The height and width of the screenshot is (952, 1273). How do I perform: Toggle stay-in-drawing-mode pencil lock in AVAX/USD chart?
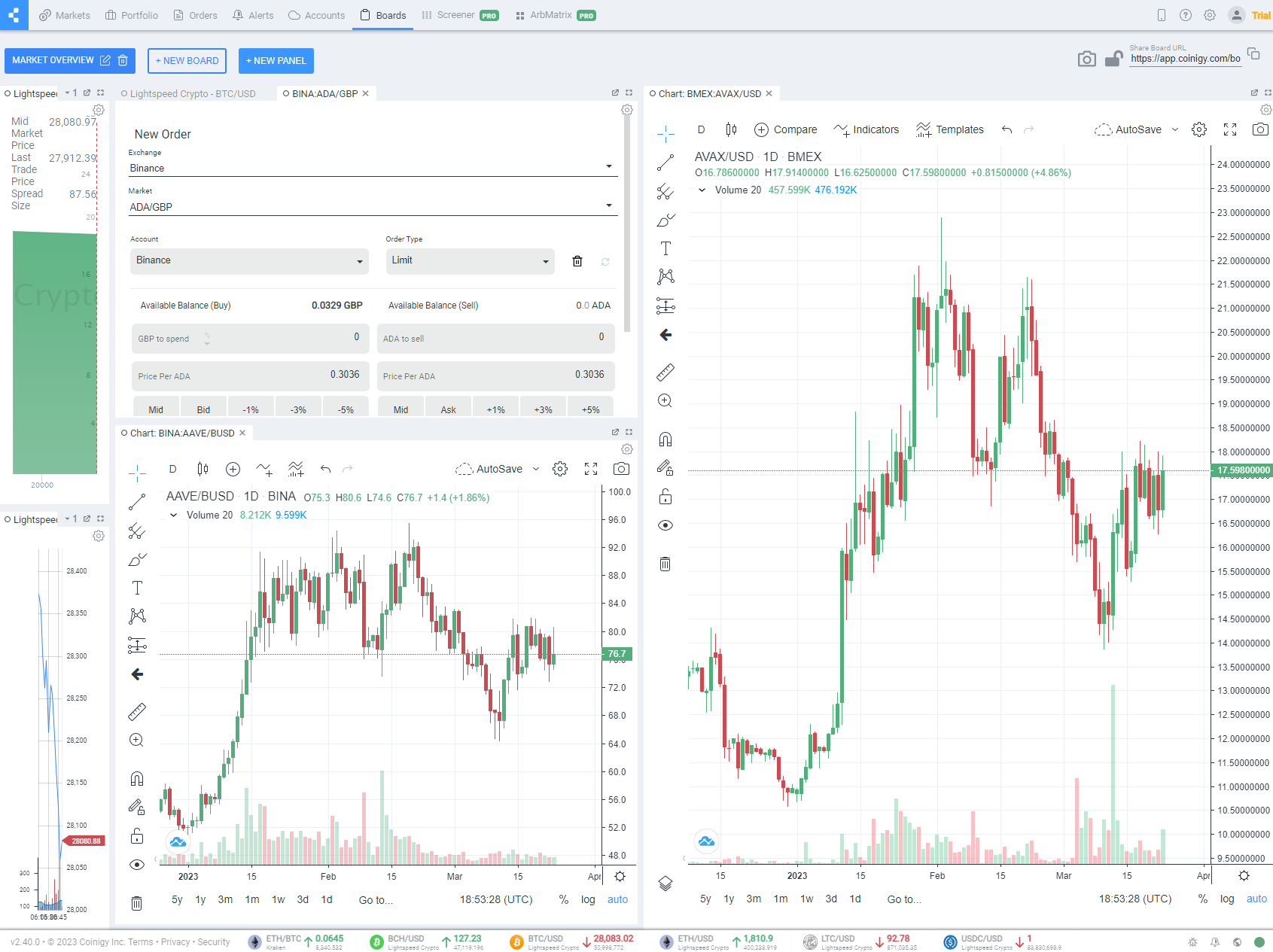tap(665, 468)
